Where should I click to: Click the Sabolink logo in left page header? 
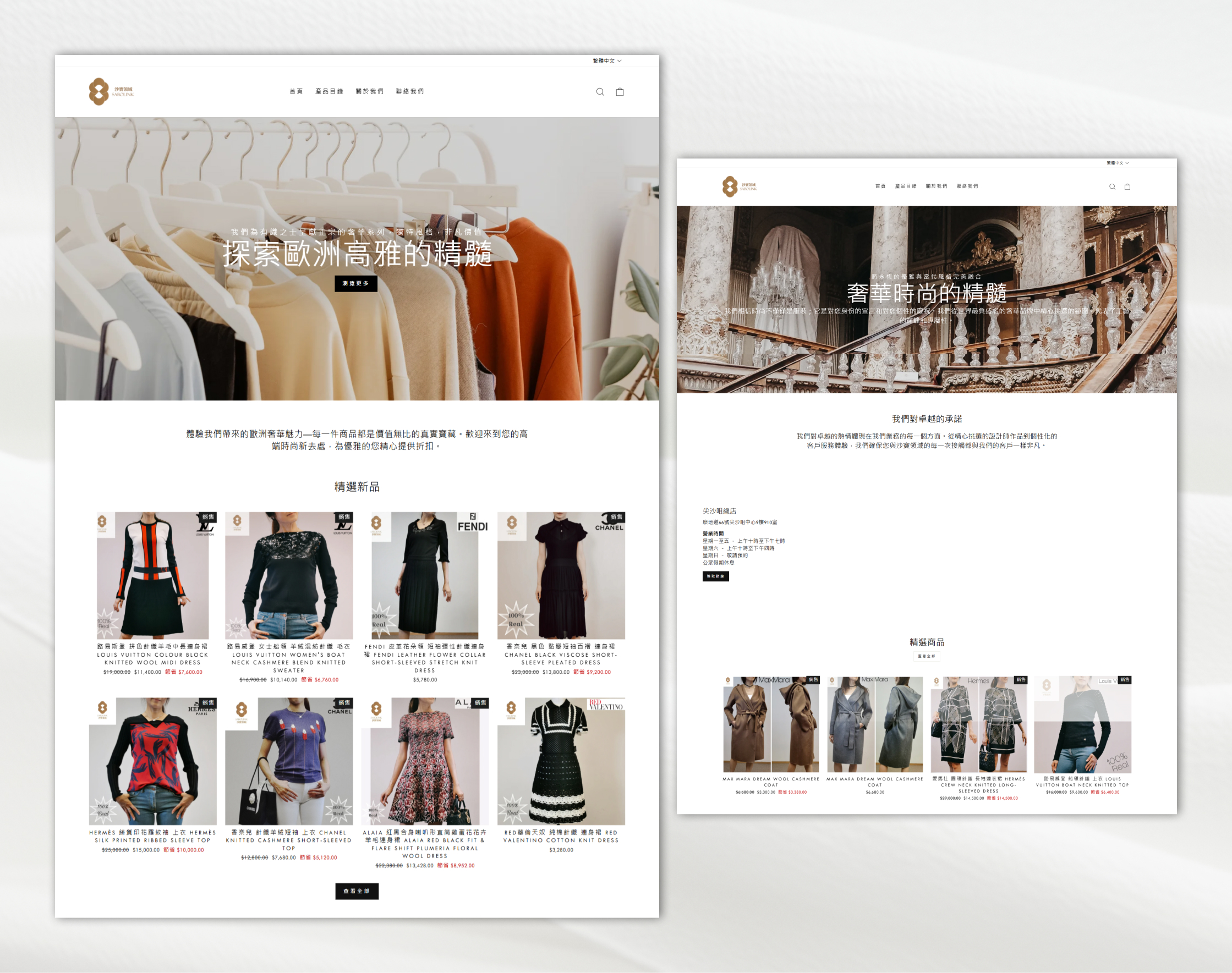tap(111, 92)
